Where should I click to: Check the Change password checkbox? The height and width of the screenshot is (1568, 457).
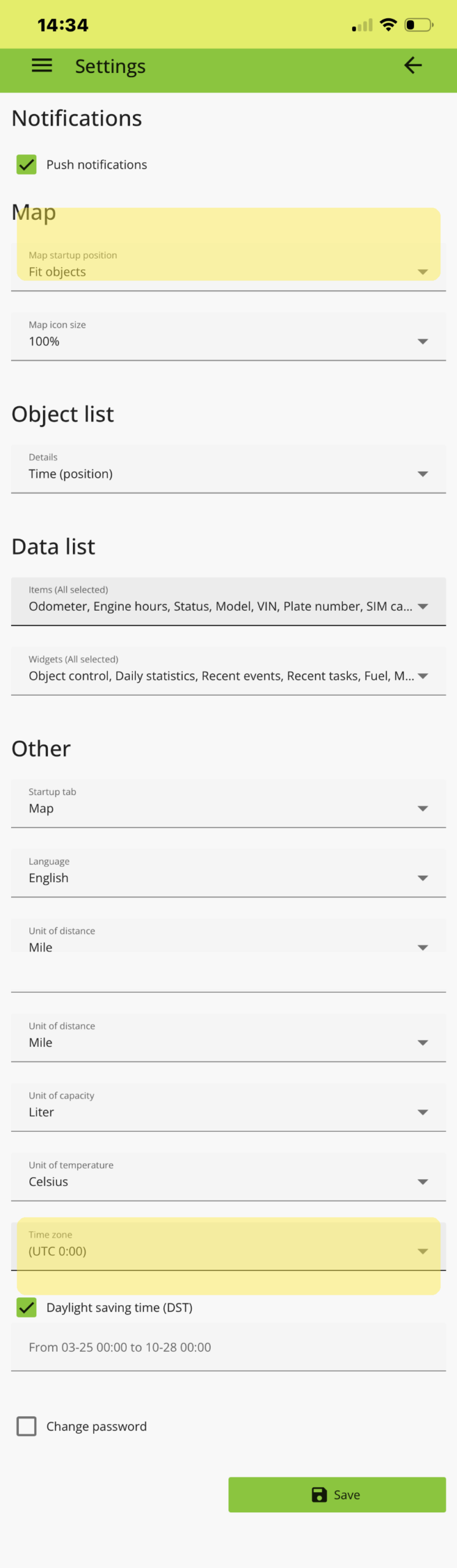(x=26, y=1426)
